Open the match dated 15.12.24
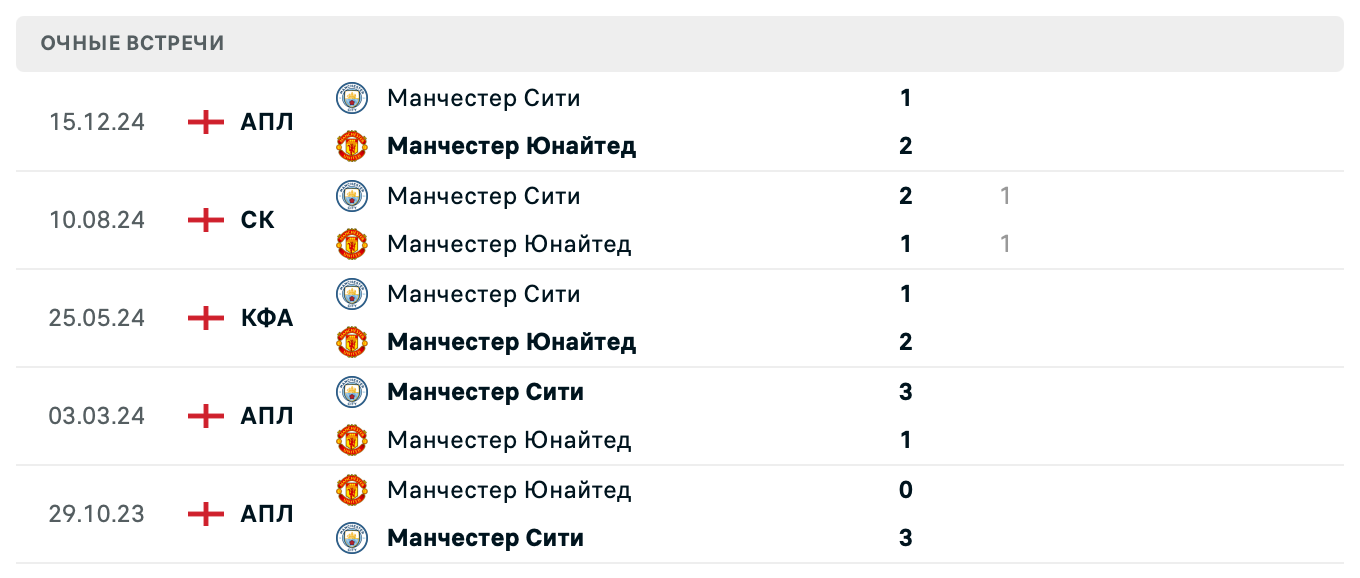This screenshot has width=1360, height=578. point(97,121)
